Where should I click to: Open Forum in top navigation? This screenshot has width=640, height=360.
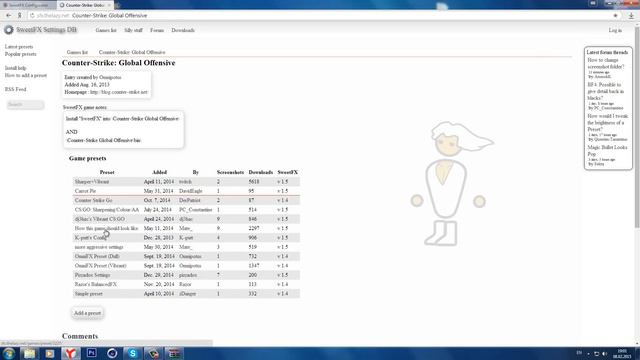coord(157,30)
